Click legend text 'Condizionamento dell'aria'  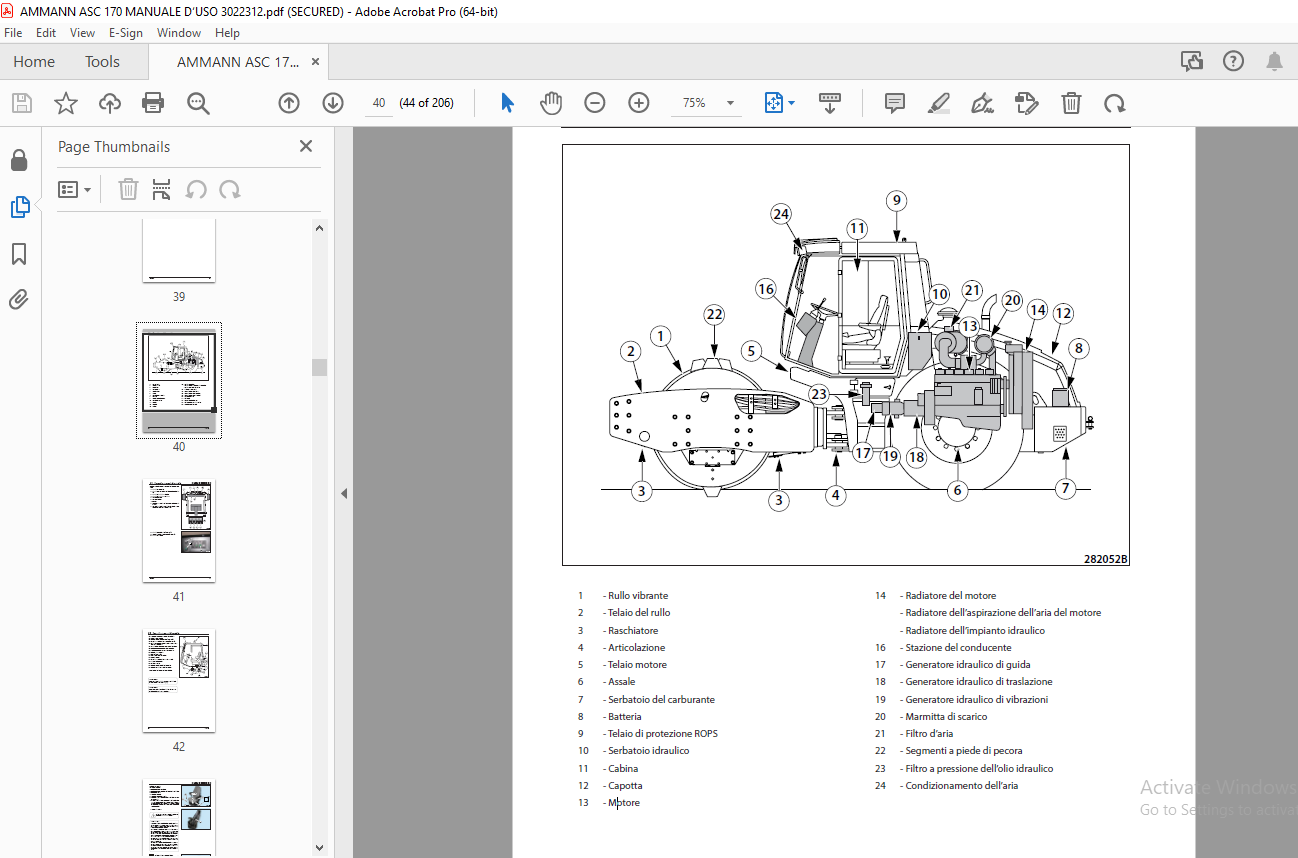(961, 786)
